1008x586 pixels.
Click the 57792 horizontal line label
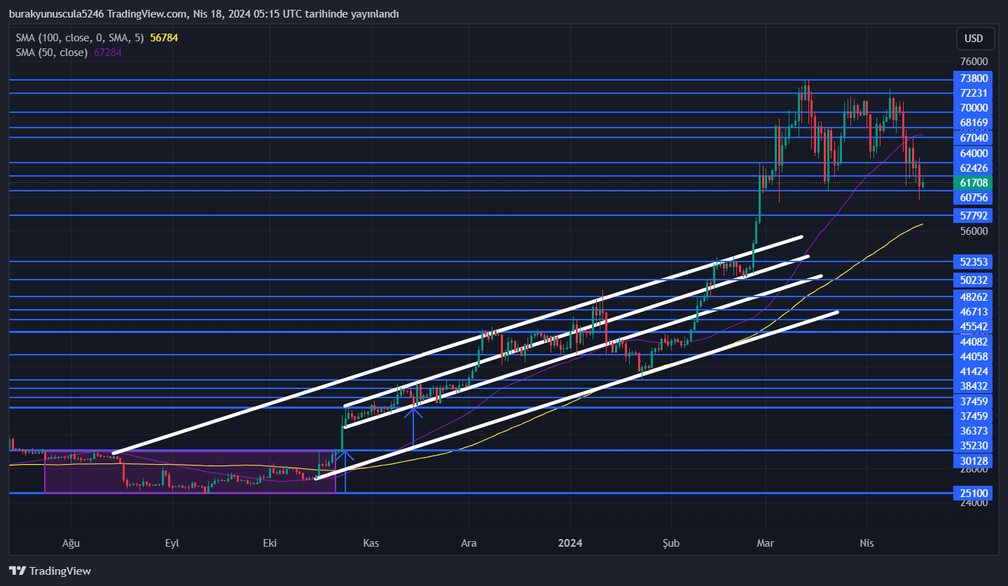tap(973, 215)
